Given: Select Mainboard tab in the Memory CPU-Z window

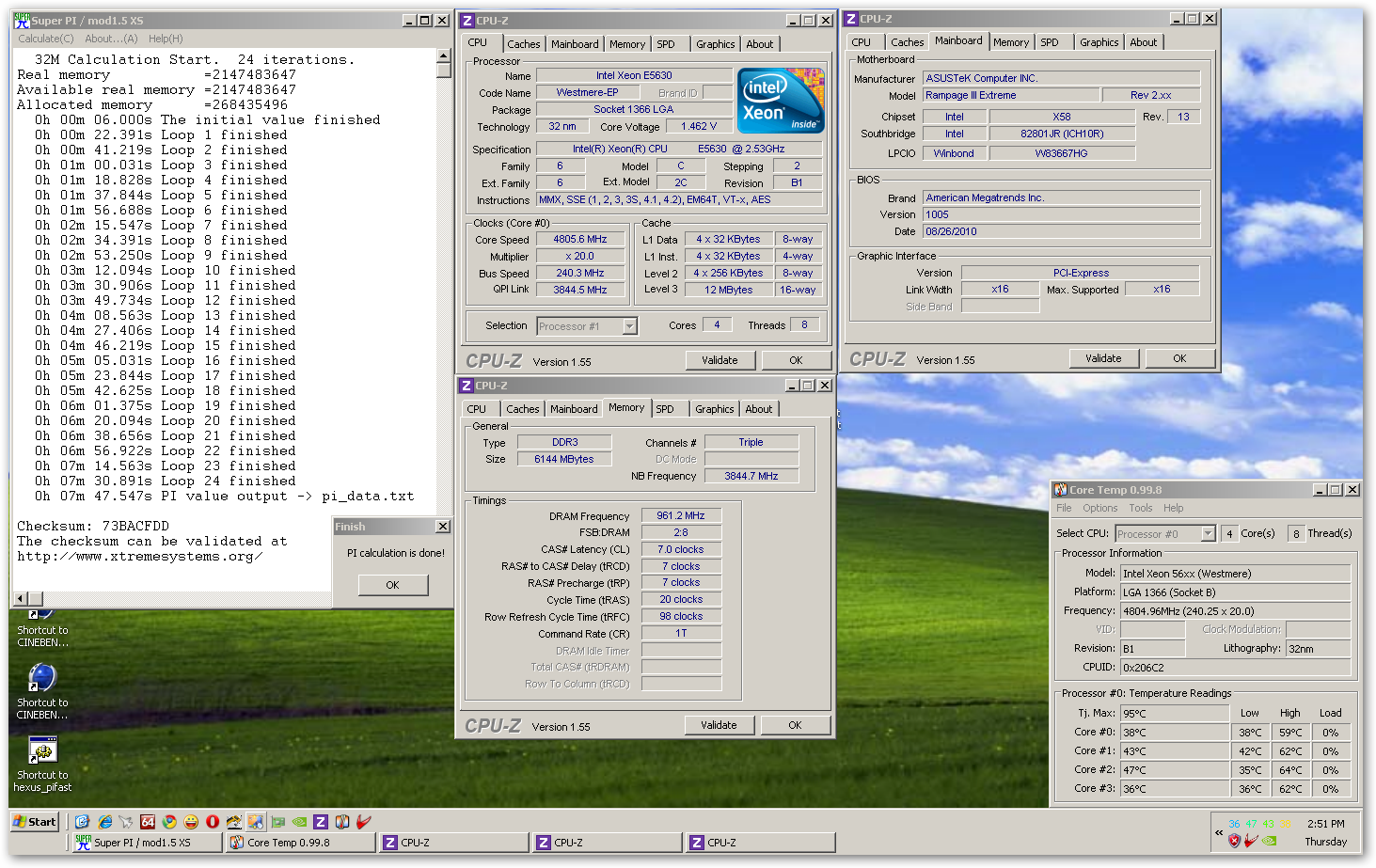Looking at the screenshot, I should pos(573,409).
